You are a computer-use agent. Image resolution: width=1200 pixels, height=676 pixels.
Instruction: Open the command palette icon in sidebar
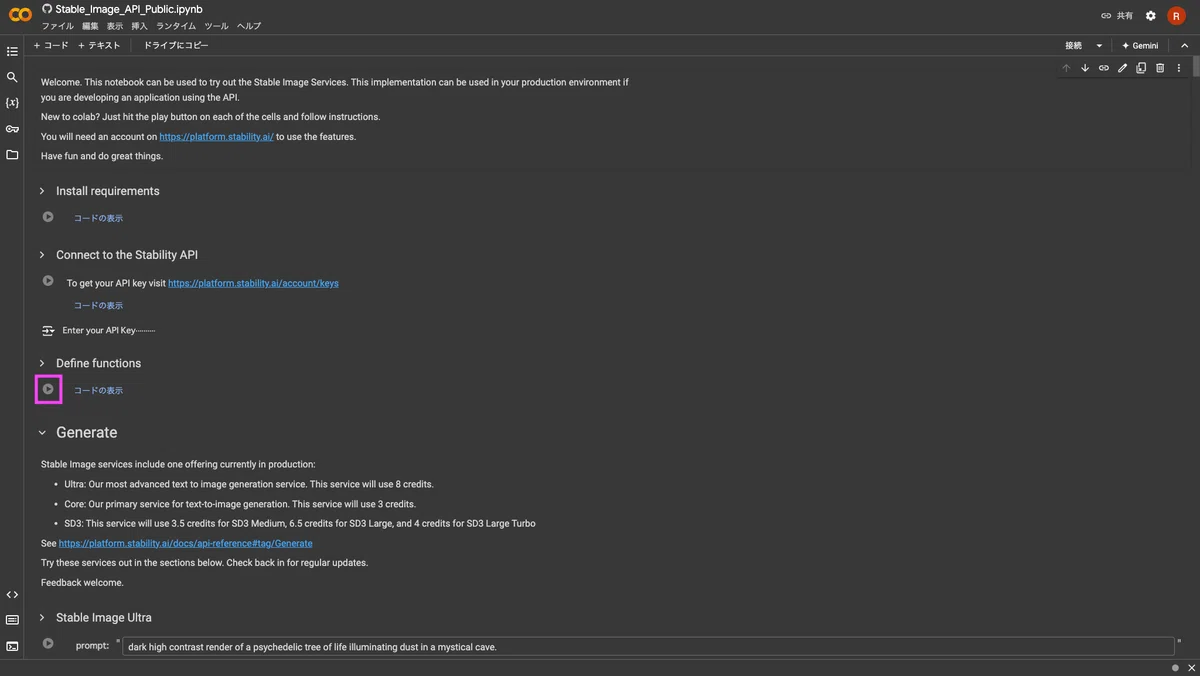coord(12,620)
